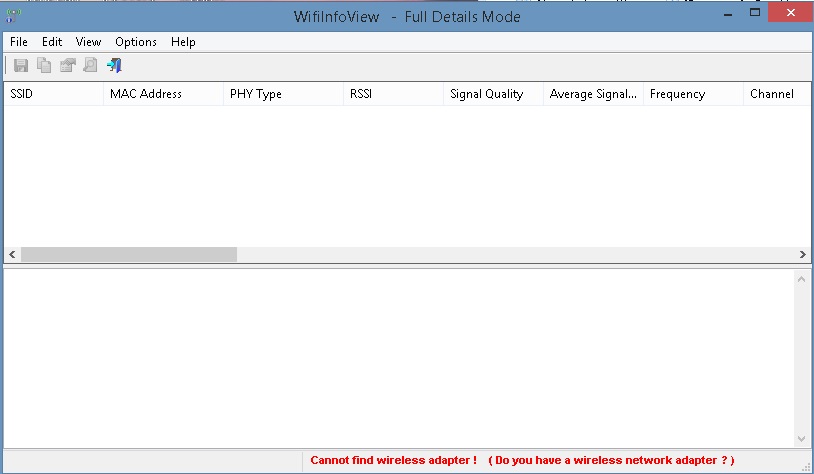Click the lower pane scroll down arrow

coord(802,439)
